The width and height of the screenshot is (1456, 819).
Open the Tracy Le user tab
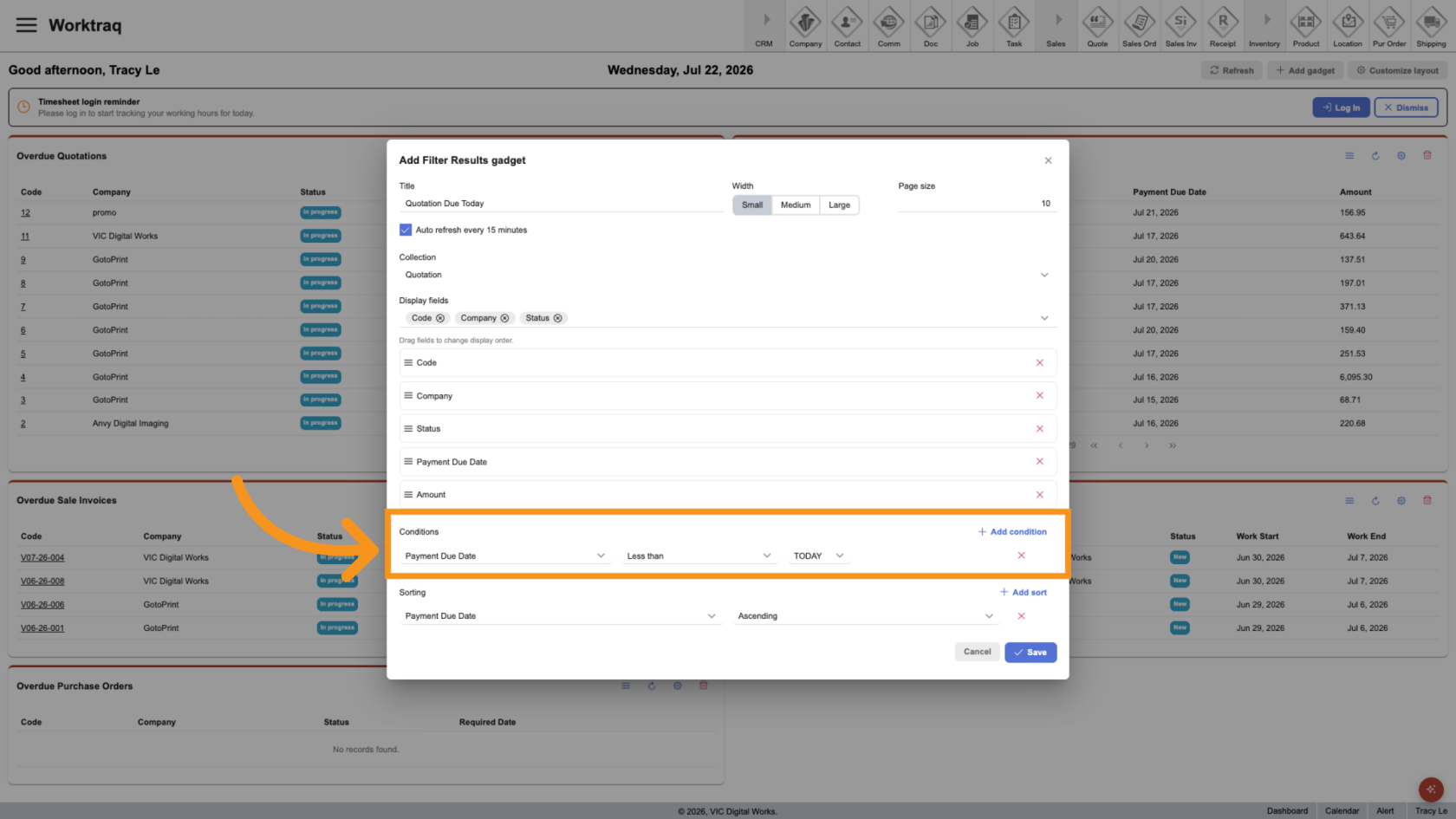click(x=1431, y=811)
